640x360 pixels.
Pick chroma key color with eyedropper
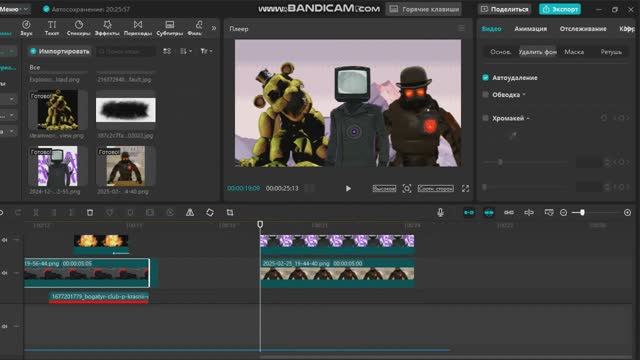pos(513,136)
